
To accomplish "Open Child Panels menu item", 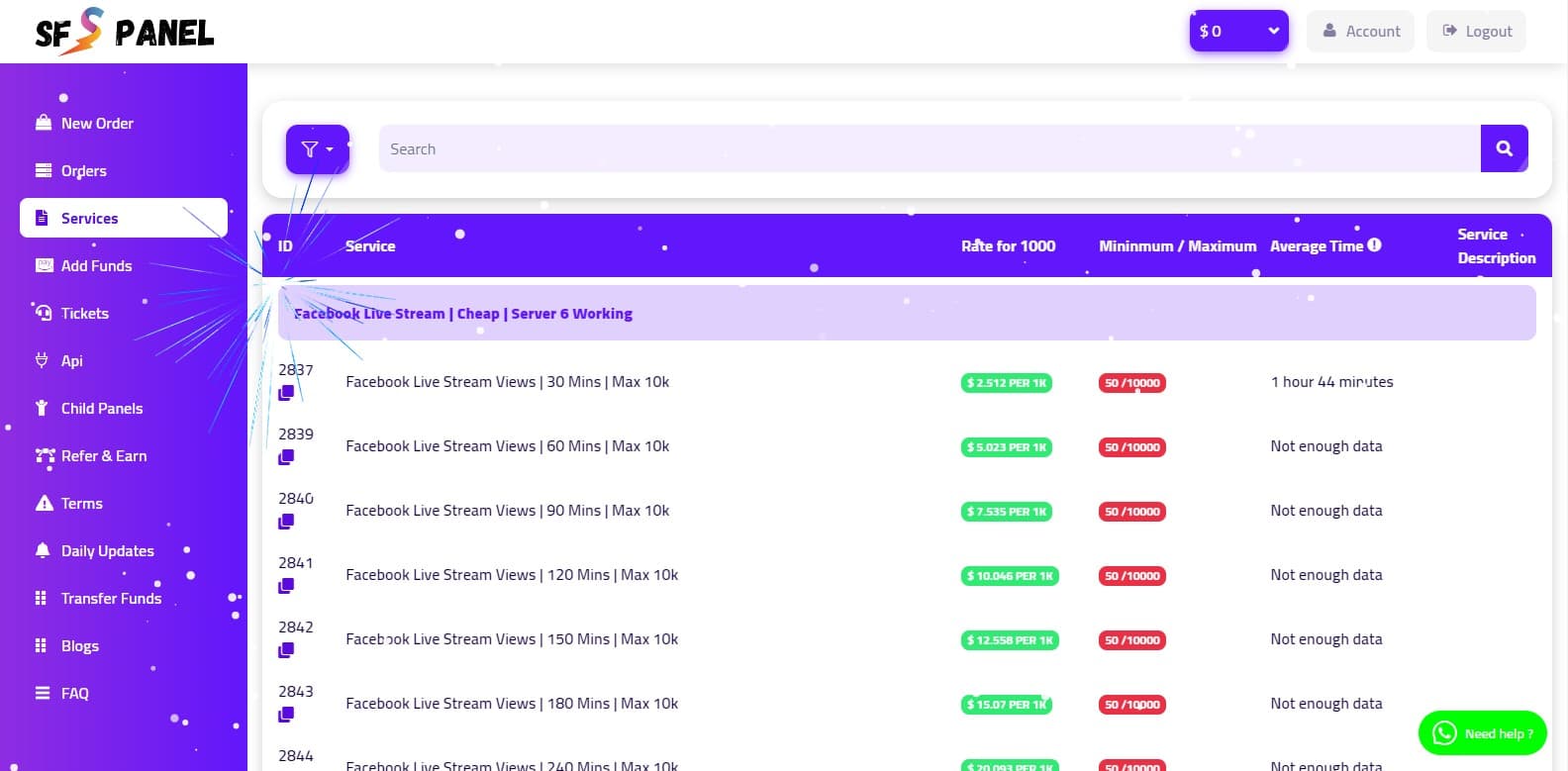I will 101,409.
